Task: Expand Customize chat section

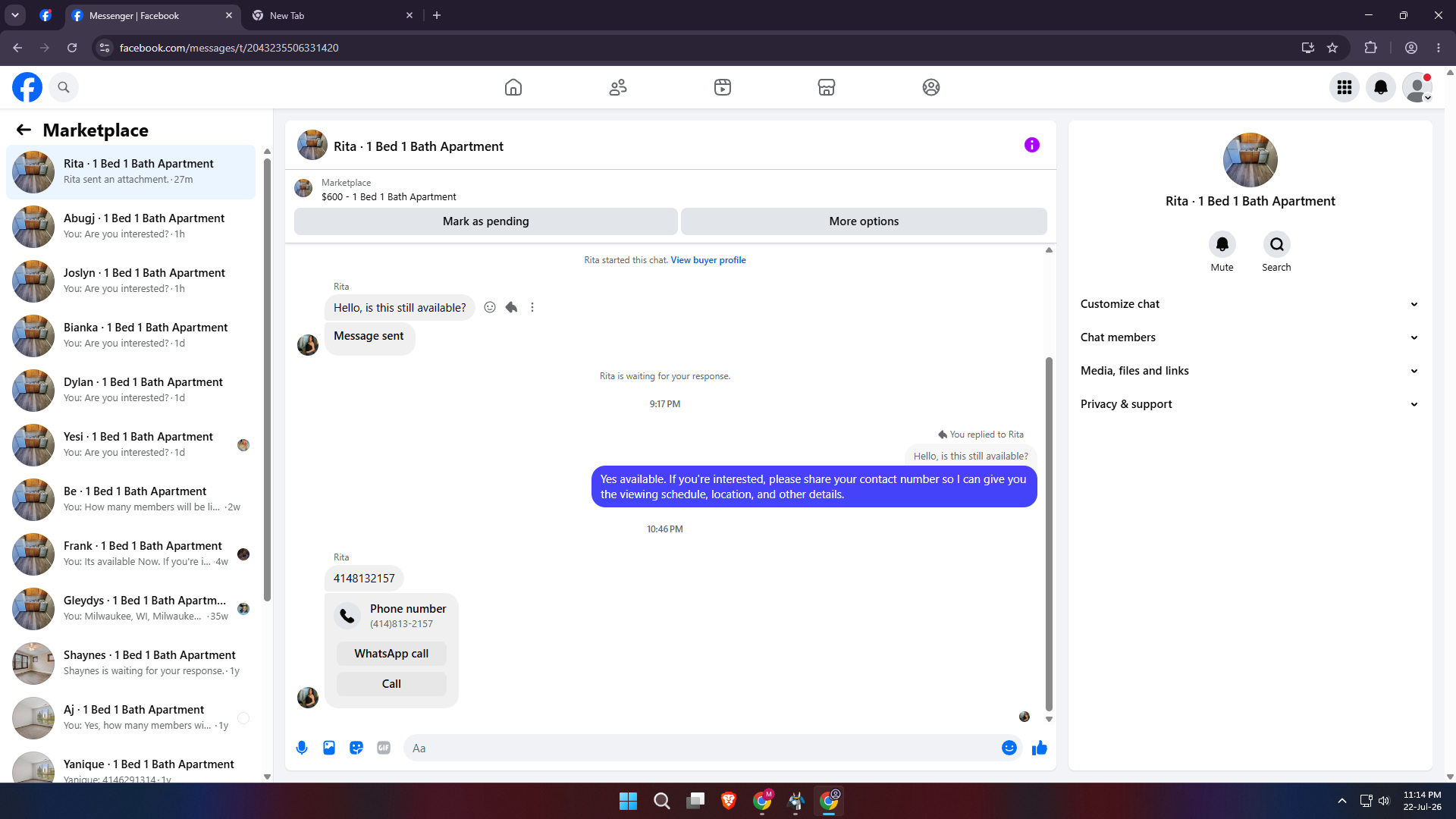Action: pyautogui.click(x=1250, y=304)
